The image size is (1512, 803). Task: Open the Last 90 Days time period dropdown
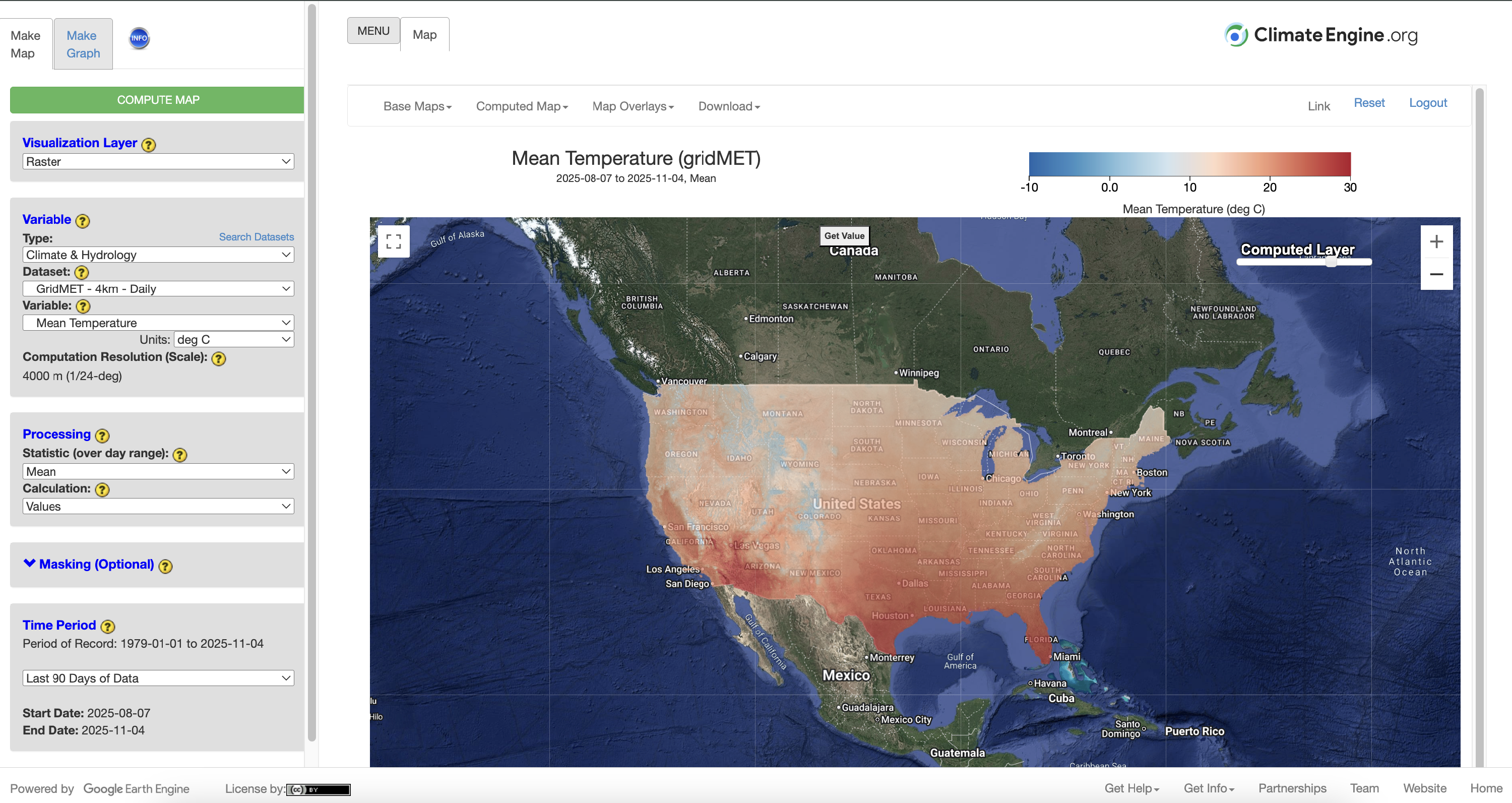[158, 678]
